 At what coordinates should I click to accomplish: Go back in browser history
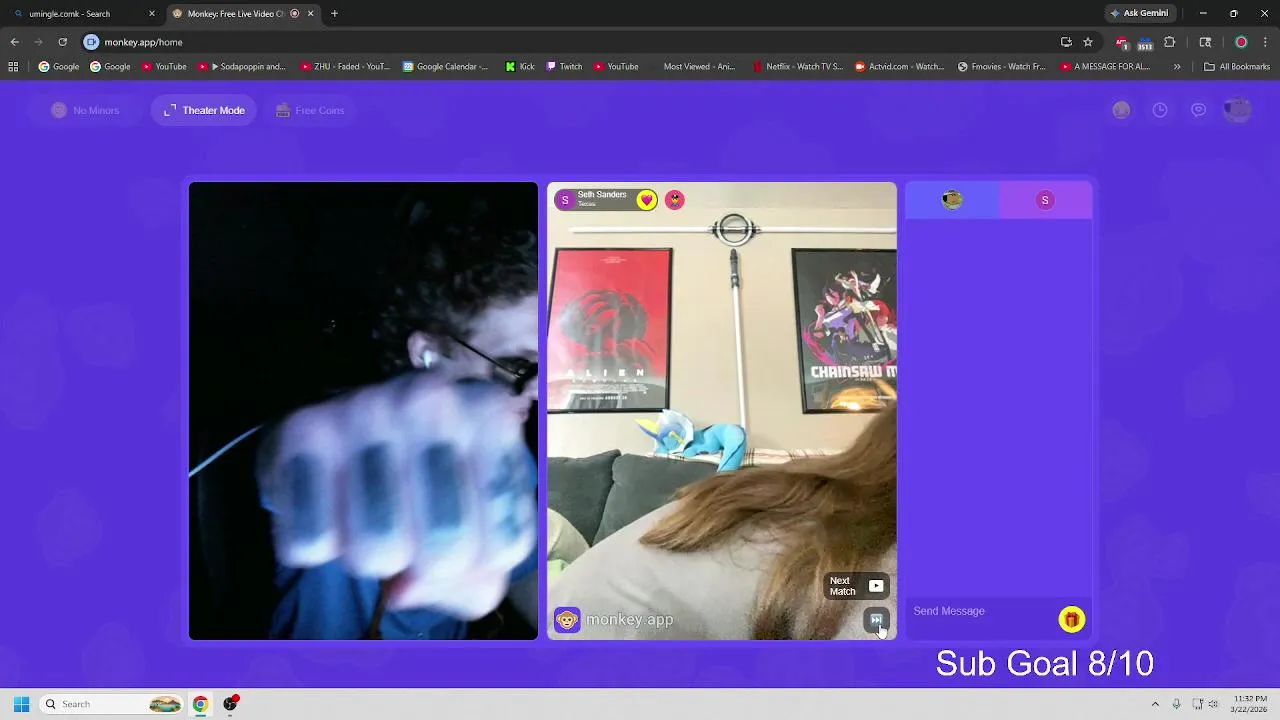(x=14, y=42)
